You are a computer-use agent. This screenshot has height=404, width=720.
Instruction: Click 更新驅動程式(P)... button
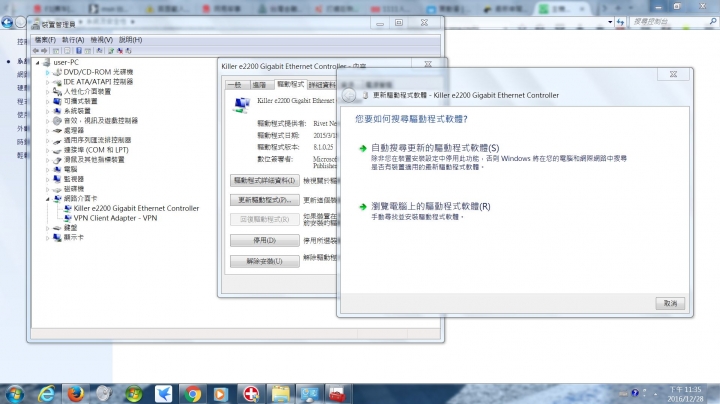click(x=264, y=200)
